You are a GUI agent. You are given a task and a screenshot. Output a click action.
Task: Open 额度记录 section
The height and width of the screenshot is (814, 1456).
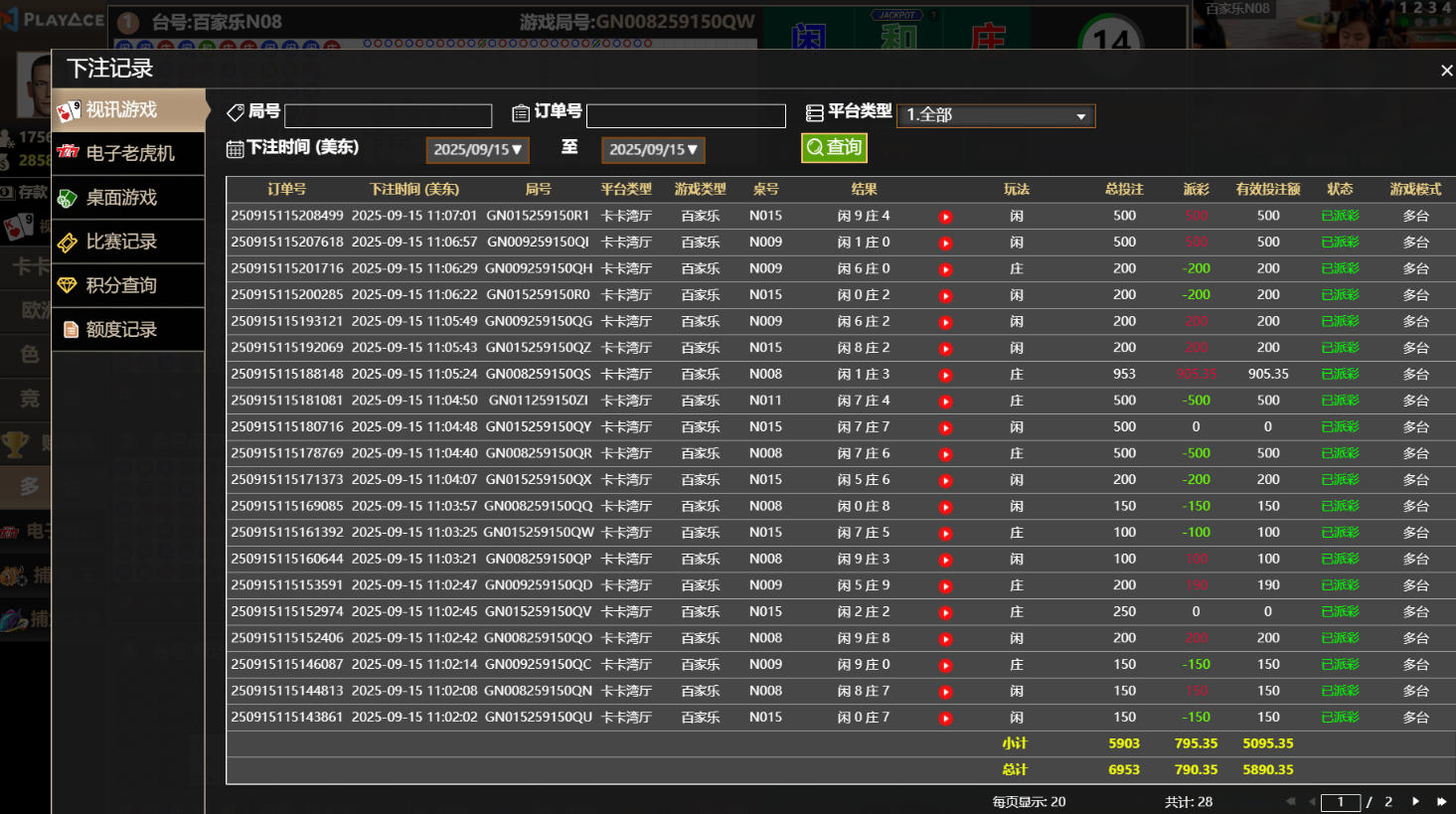pyautogui.click(x=129, y=329)
